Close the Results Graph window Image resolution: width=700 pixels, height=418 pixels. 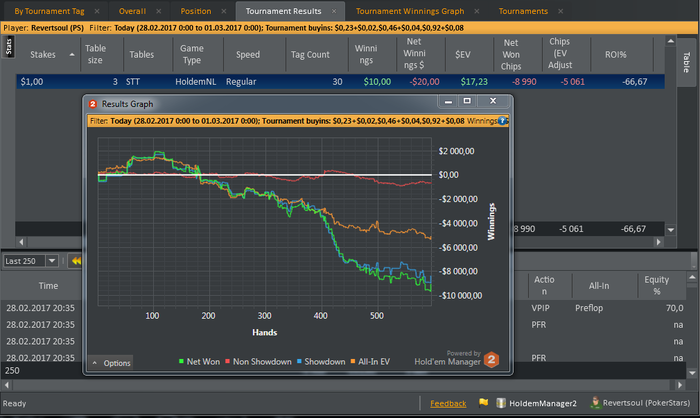click(493, 101)
